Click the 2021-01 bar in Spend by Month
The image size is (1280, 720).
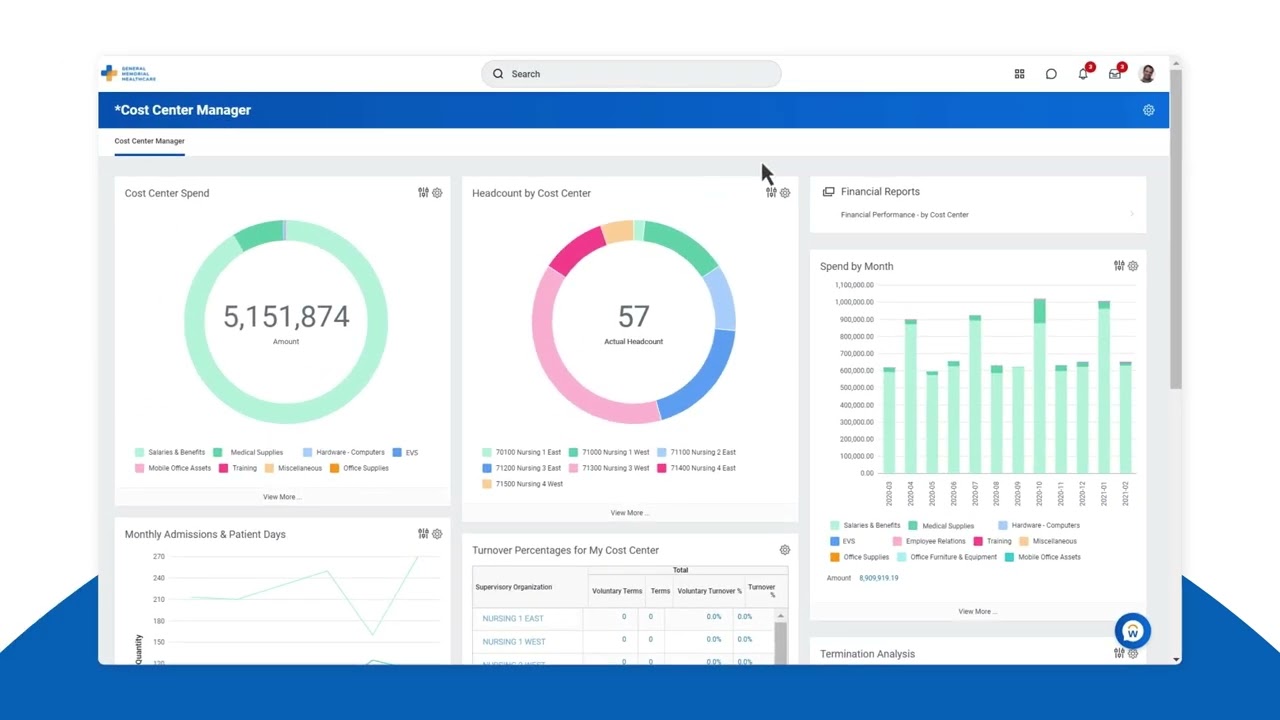click(x=1104, y=387)
